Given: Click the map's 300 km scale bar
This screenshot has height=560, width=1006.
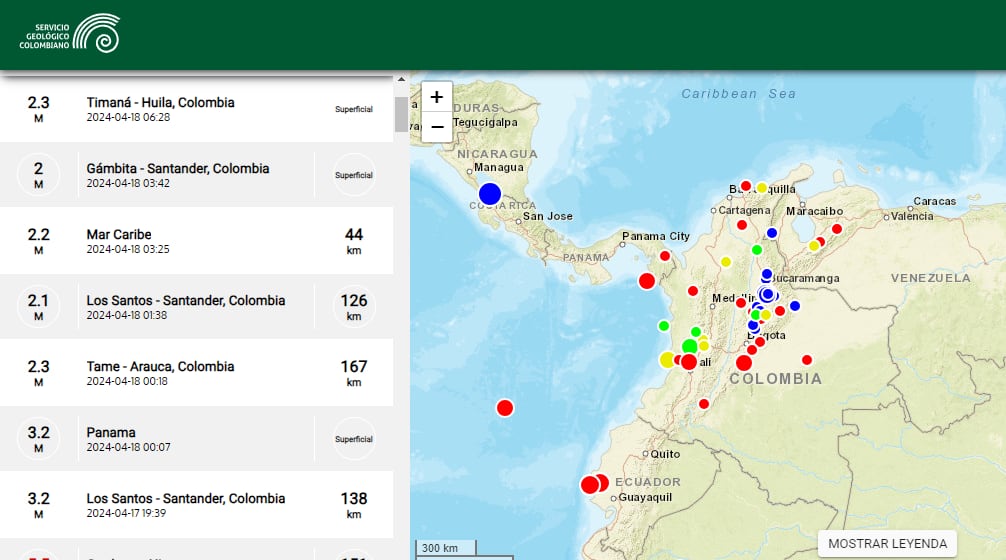Looking at the screenshot, I should pyautogui.click(x=446, y=548).
